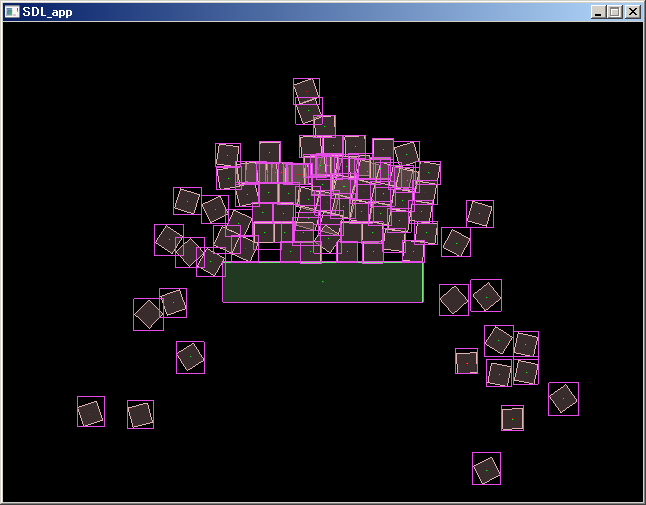
Task: Maximize the SDL_app window
Action: click(615, 12)
